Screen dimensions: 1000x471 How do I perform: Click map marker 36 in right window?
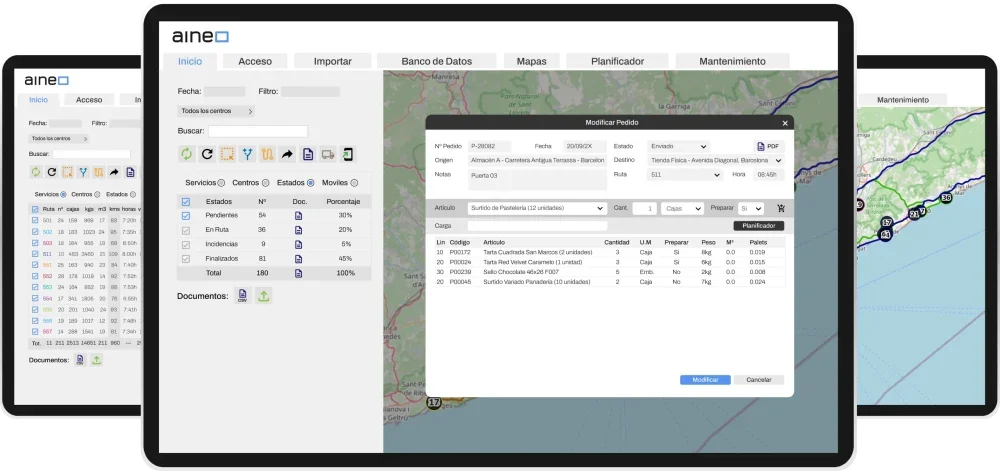point(946,198)
